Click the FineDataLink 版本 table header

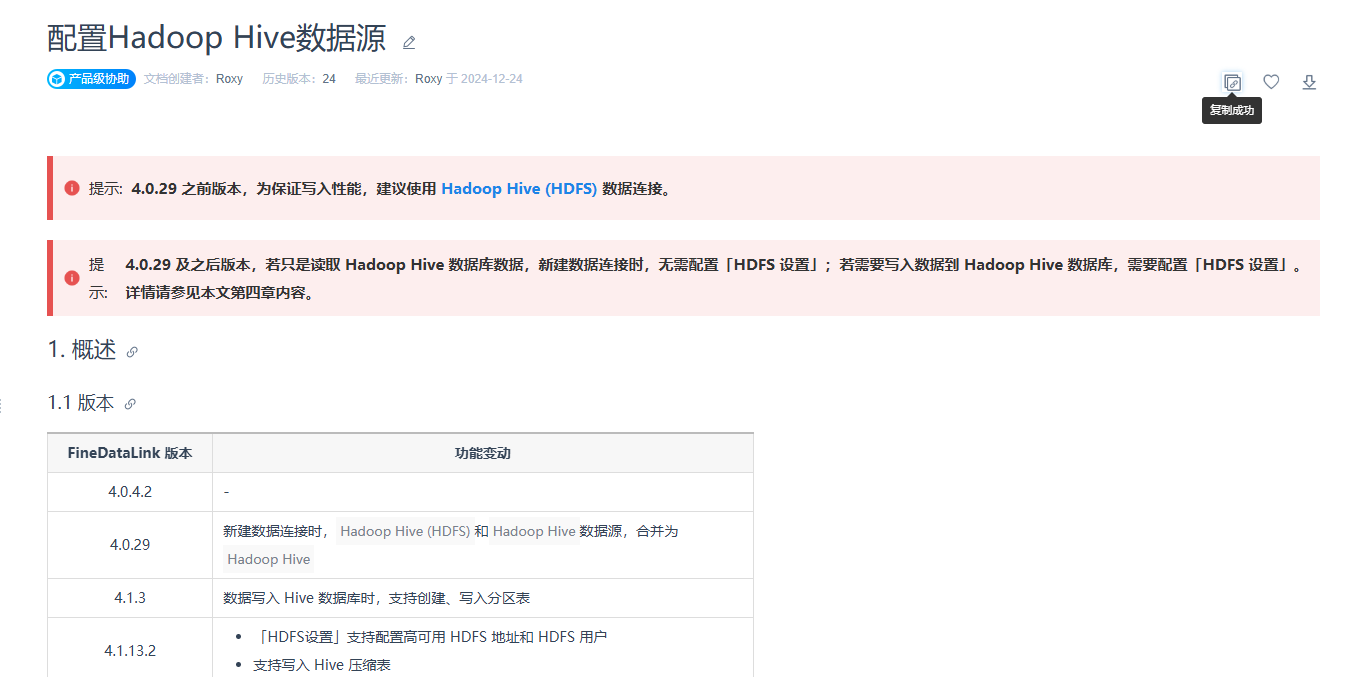[x=130, y=453]
